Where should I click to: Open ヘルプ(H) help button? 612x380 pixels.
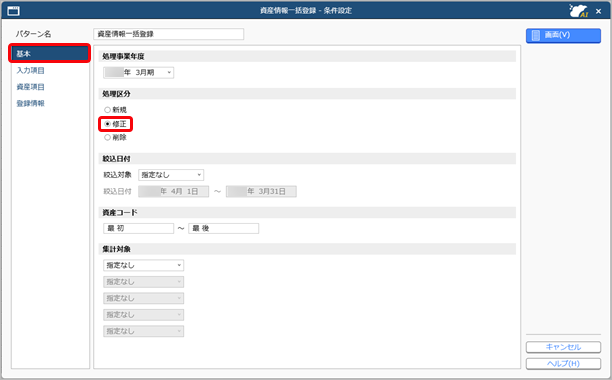(x=563, y=364)
